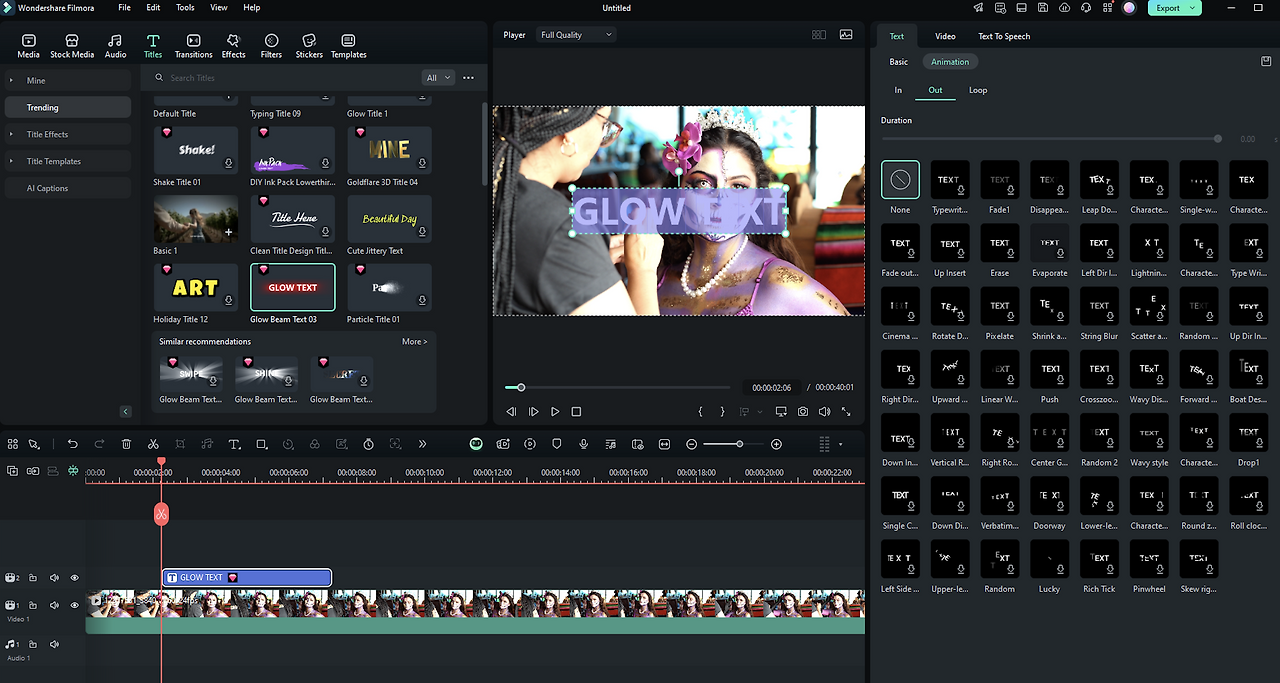Viewport: 1280px width, 683px height.
Task: Open the Filters panel
Action: pos(271,46)
